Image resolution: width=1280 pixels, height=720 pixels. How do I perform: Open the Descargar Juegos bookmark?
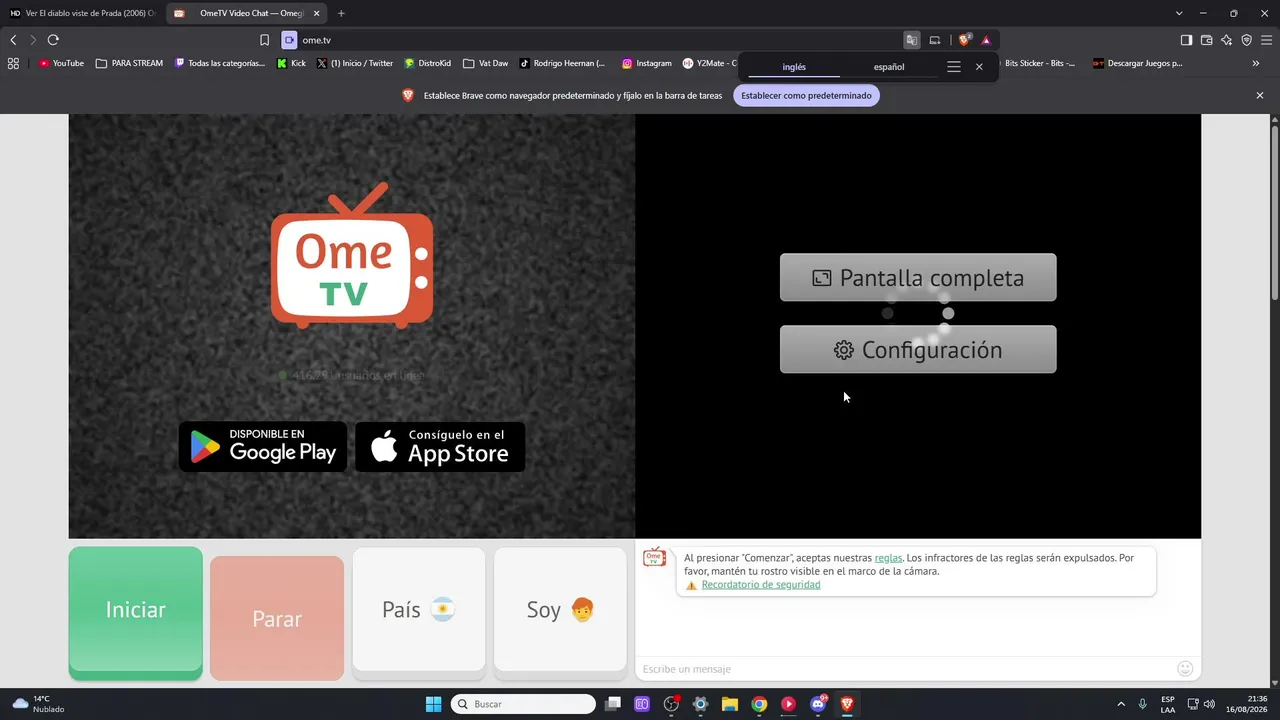[x=1137, y=63]
